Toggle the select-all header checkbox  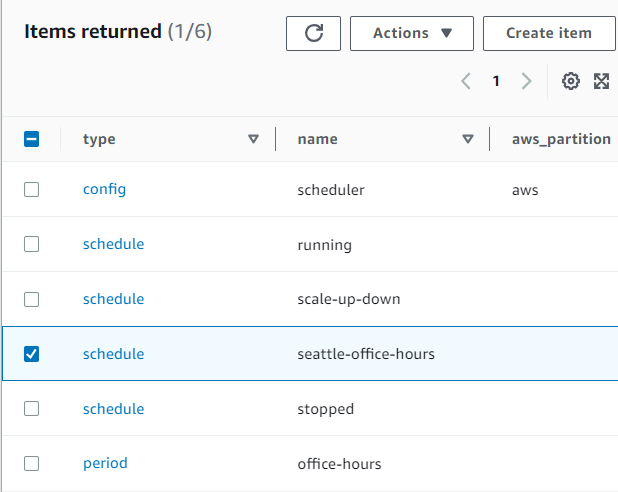click(31, 140)
